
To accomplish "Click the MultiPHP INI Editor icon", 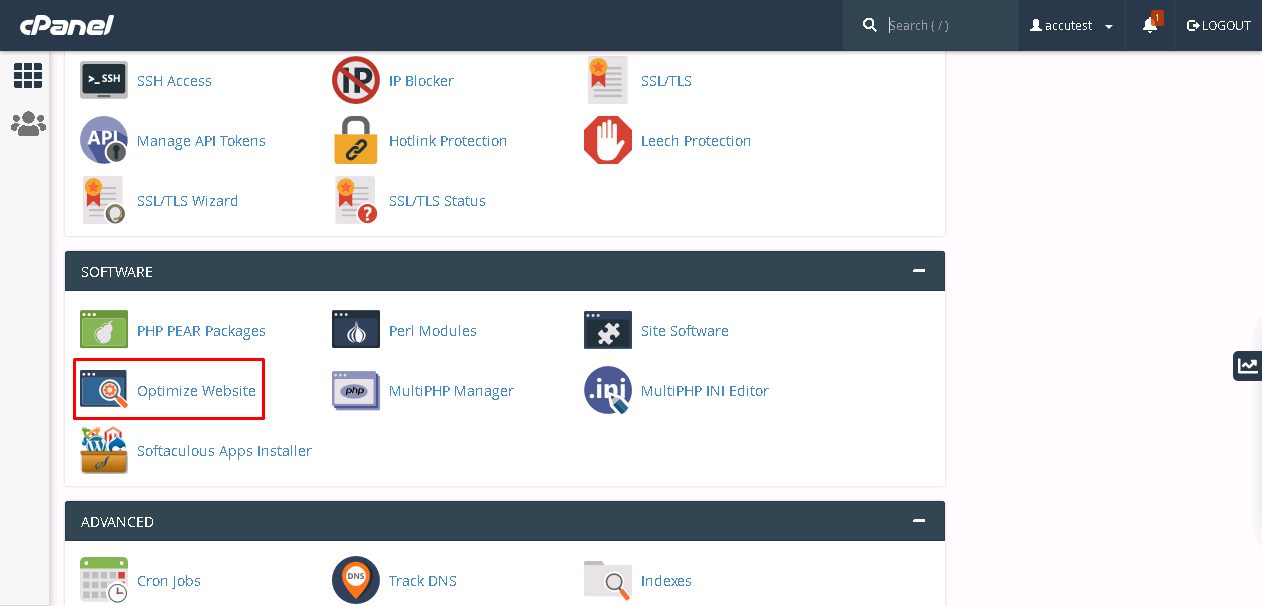I will click(x=608, y=390).
